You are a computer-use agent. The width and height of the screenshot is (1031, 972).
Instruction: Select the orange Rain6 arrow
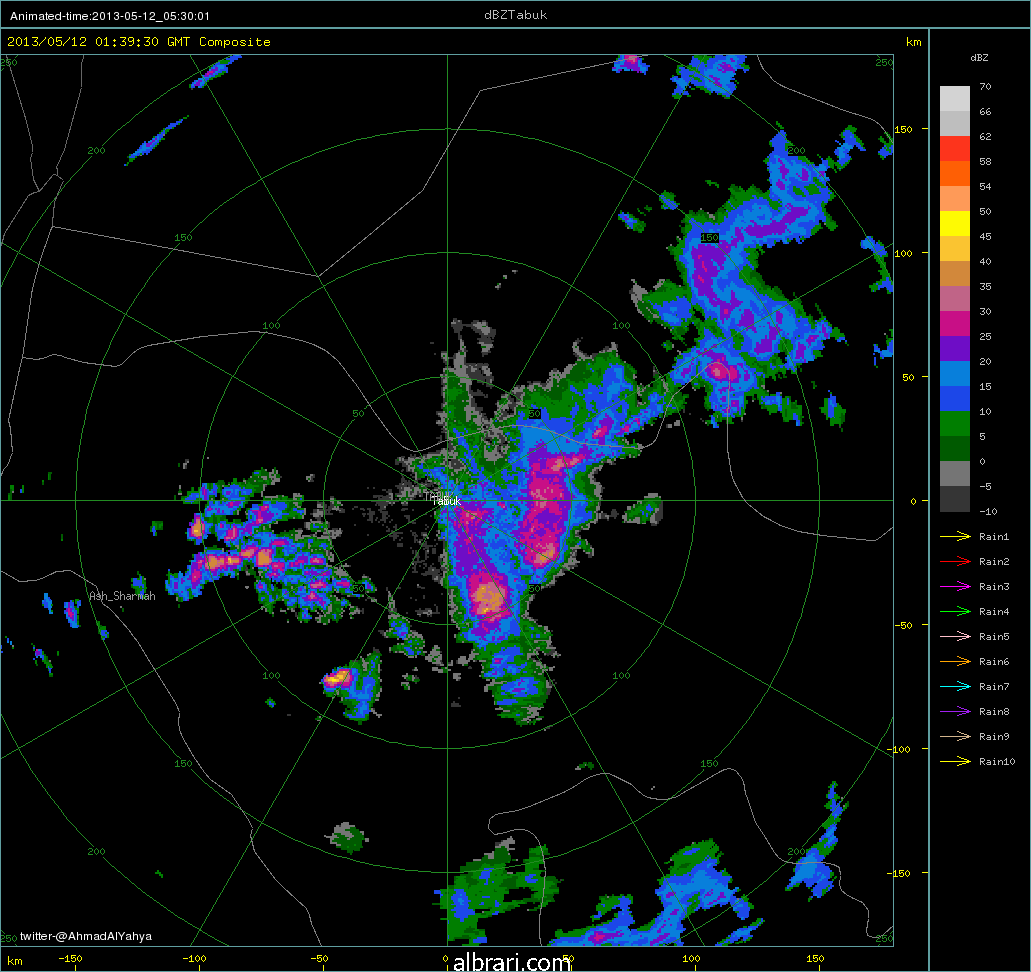pyautogui.click(x=955, y=662)
